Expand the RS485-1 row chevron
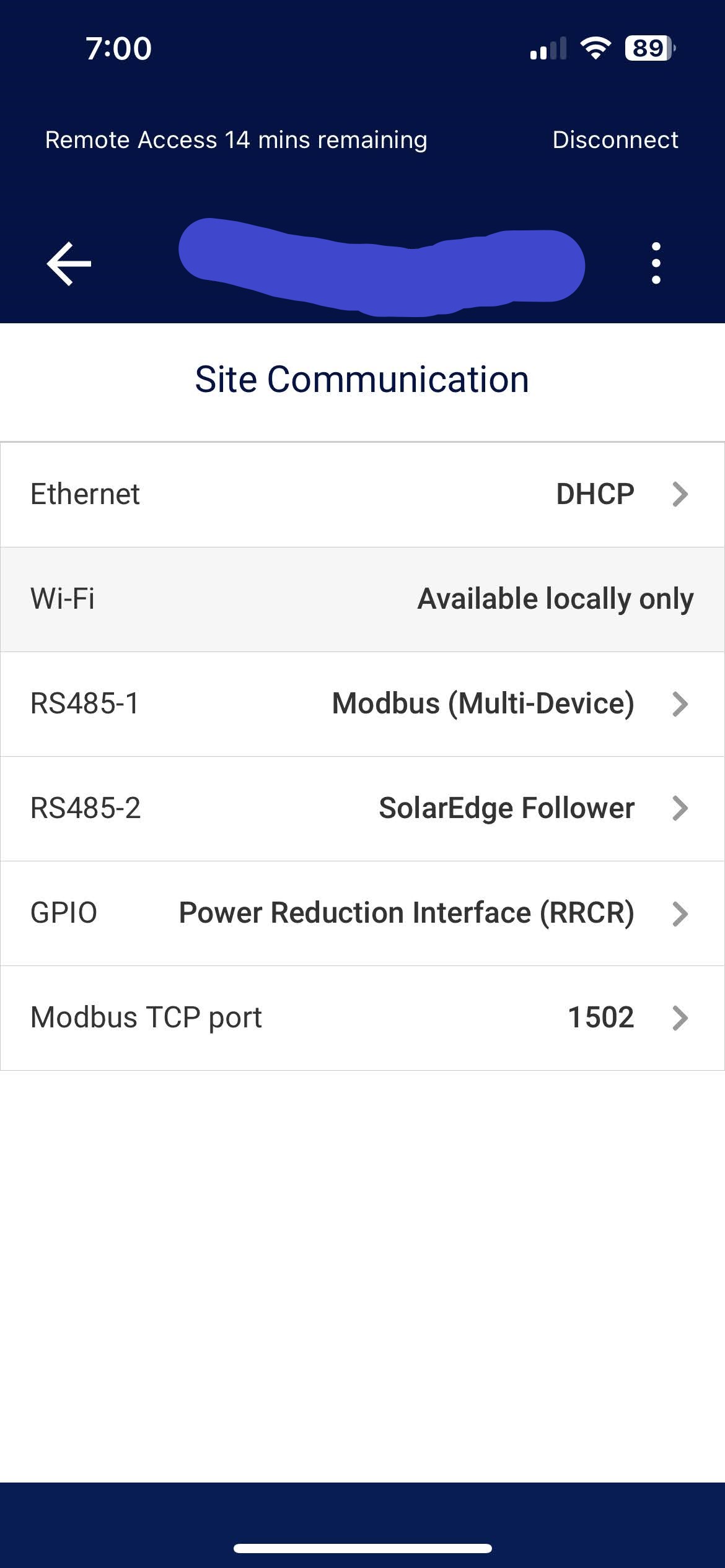725x1568 pixels. point(680,704)
